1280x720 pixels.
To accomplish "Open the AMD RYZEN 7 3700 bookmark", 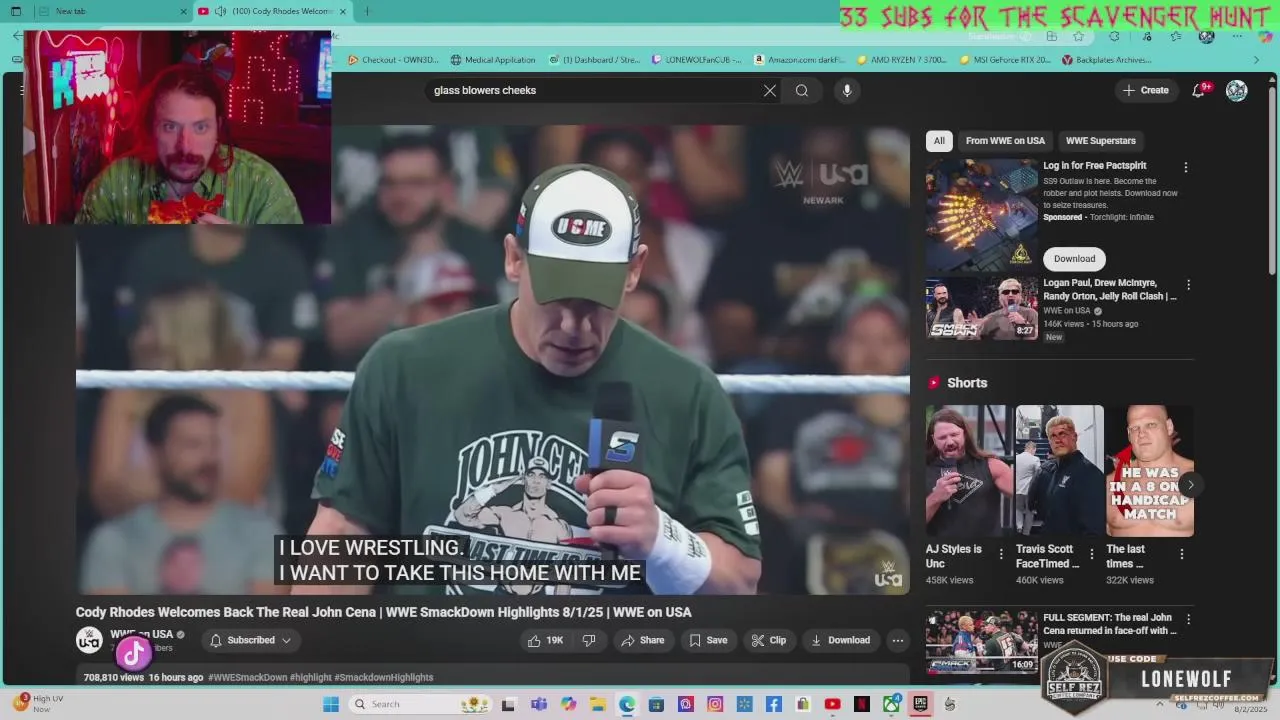I will [901, 60].
